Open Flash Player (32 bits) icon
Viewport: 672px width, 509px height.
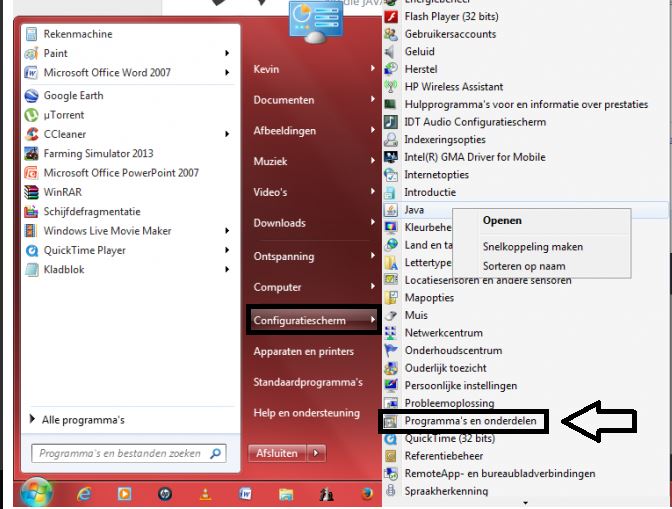[391, 17]
